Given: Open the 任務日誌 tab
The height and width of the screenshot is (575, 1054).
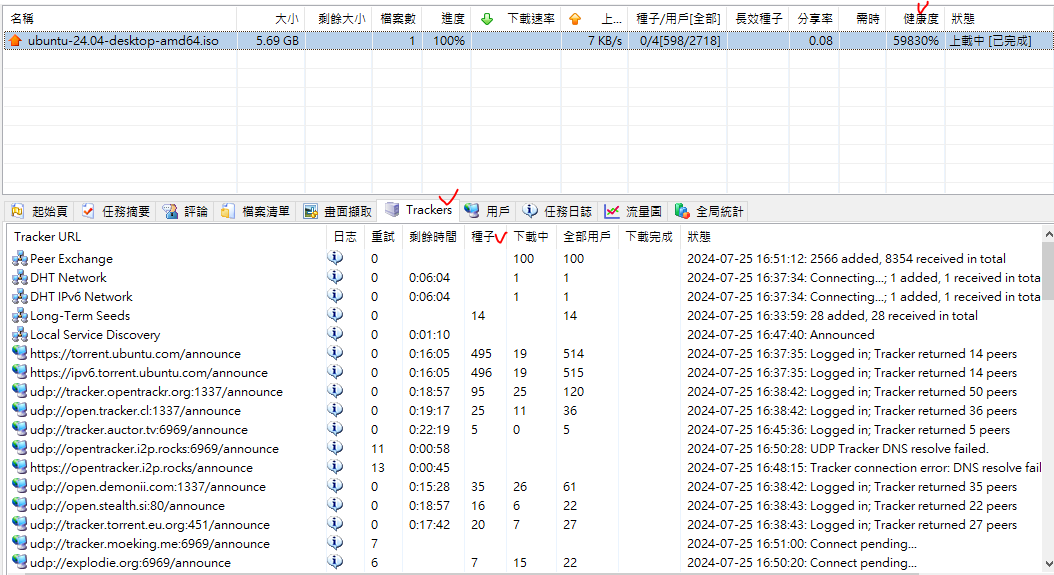Looking at the screenshot, I should point(558,211).
